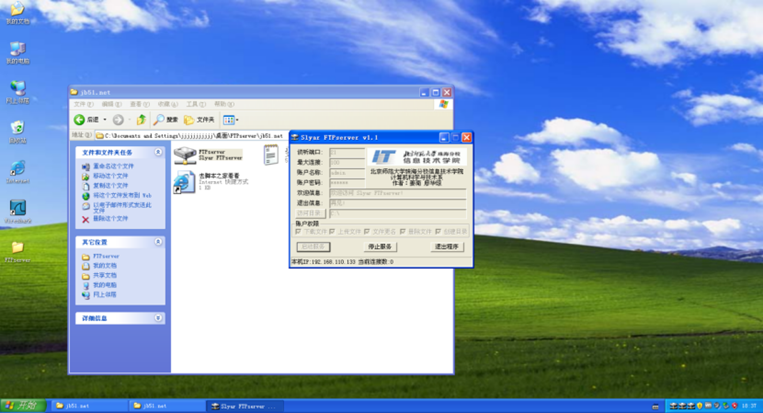The image size is (763, 413).
Task: Go up one folder level
Action: 141,120
